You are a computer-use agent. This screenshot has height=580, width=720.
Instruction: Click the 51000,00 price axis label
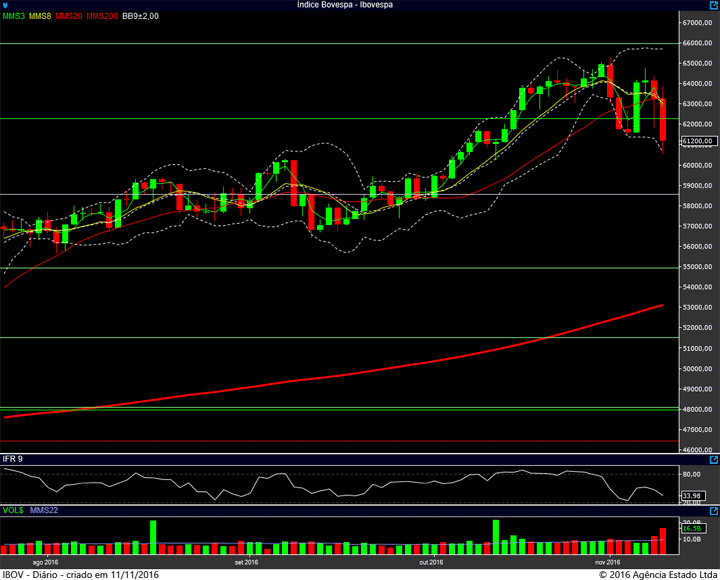tap(697, 349)
